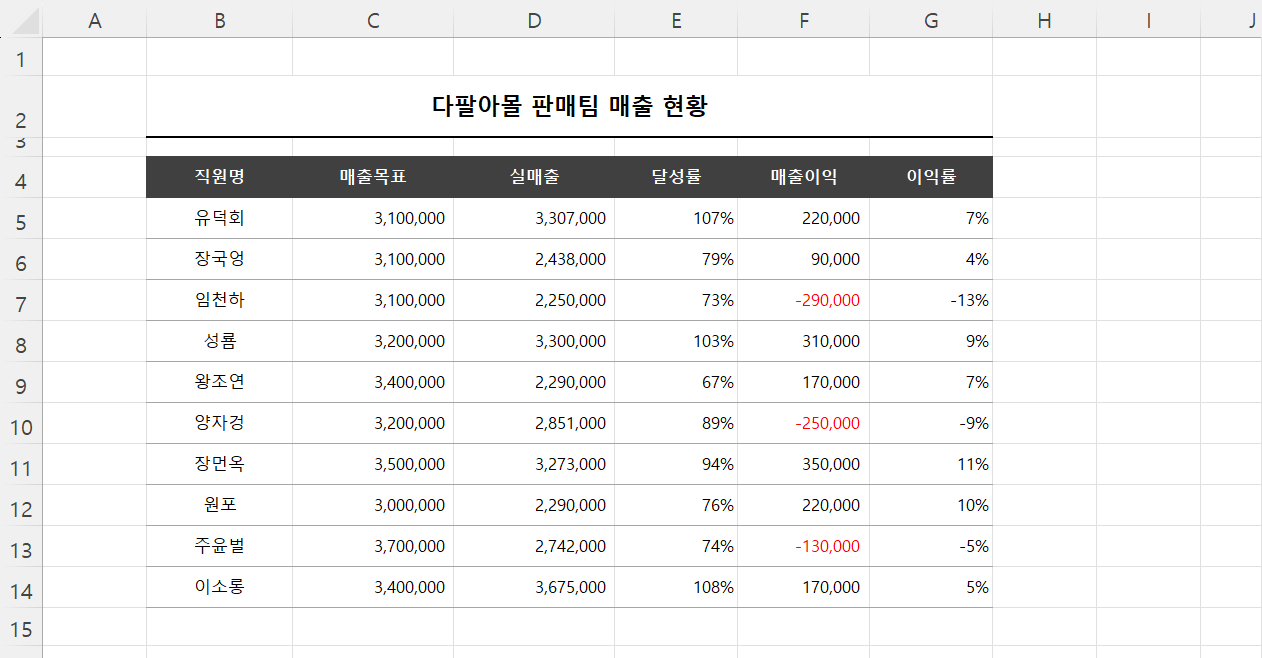Select row 5 header
1262x658 pixels.
[21, 218]
